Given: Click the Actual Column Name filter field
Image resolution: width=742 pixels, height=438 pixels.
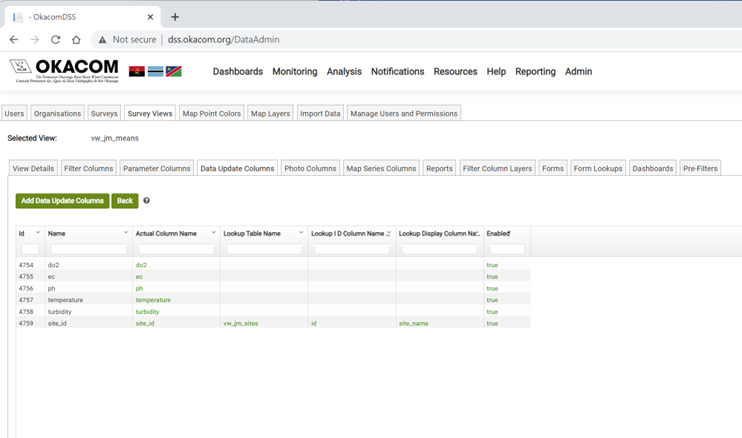Looking at the screenshot, I should coord(177,249).
